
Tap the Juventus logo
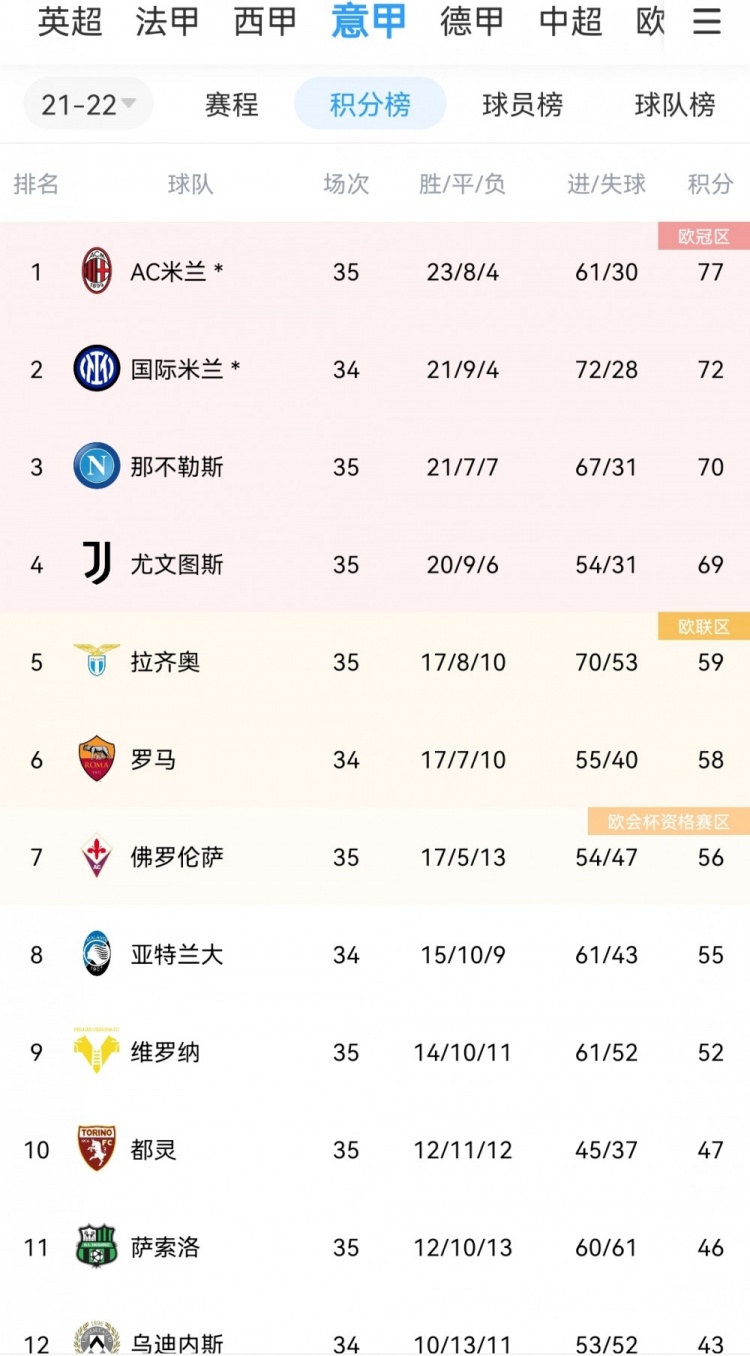point(97,563)
